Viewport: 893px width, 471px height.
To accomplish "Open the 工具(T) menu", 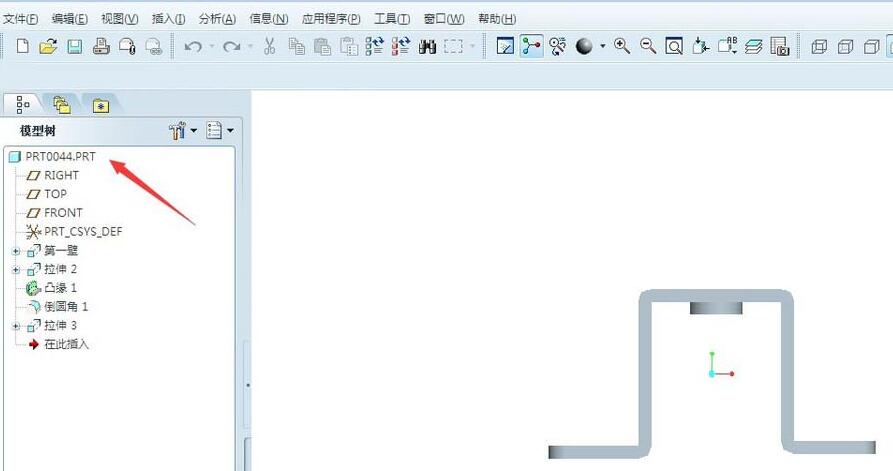I will click(392, 19).
